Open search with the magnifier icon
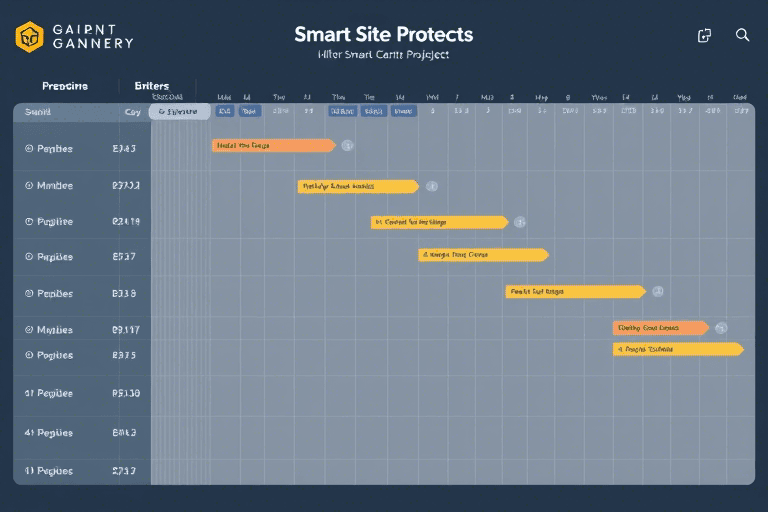 coord(742,35)
